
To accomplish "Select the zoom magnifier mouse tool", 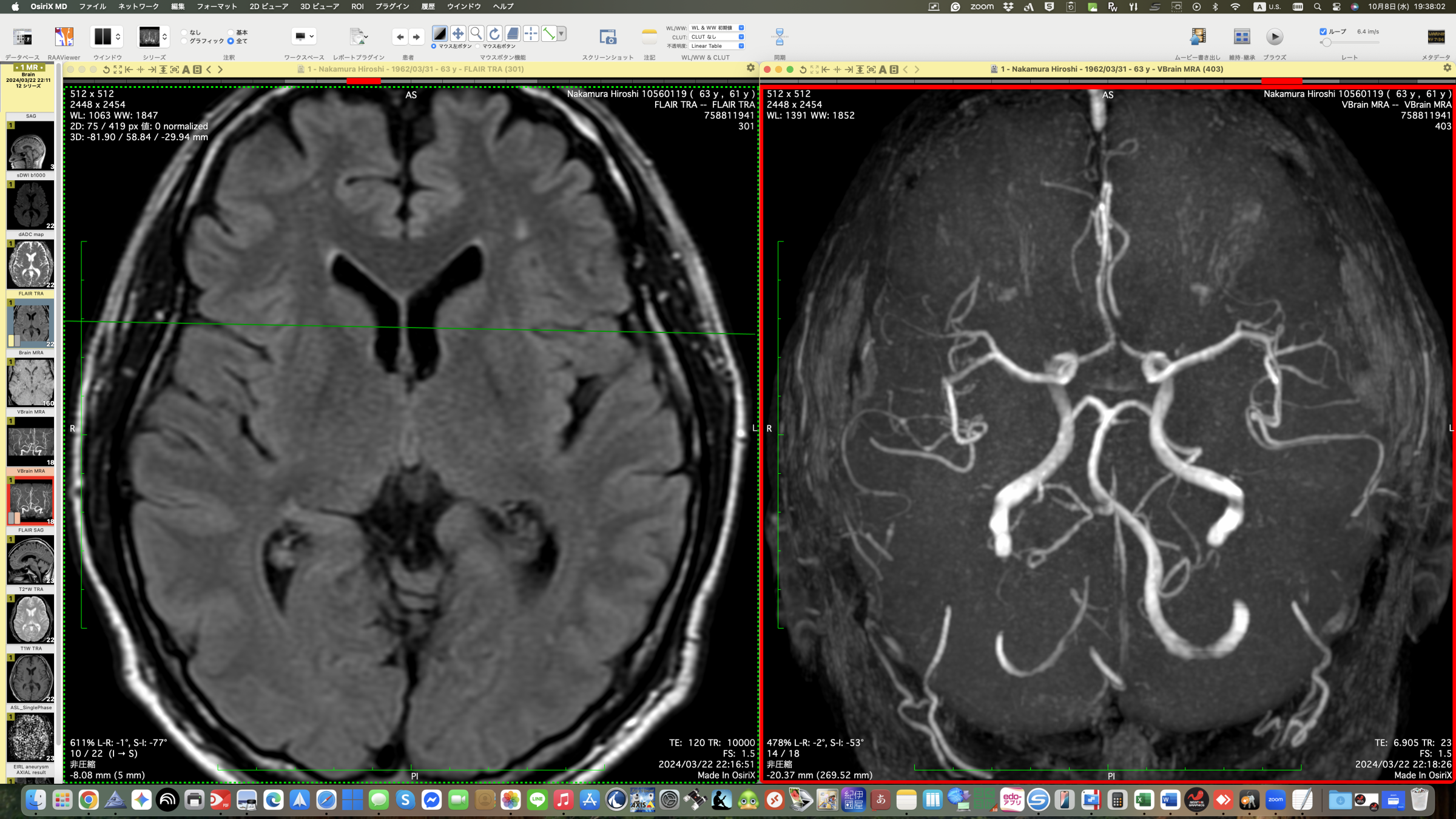I will point(477,34).
